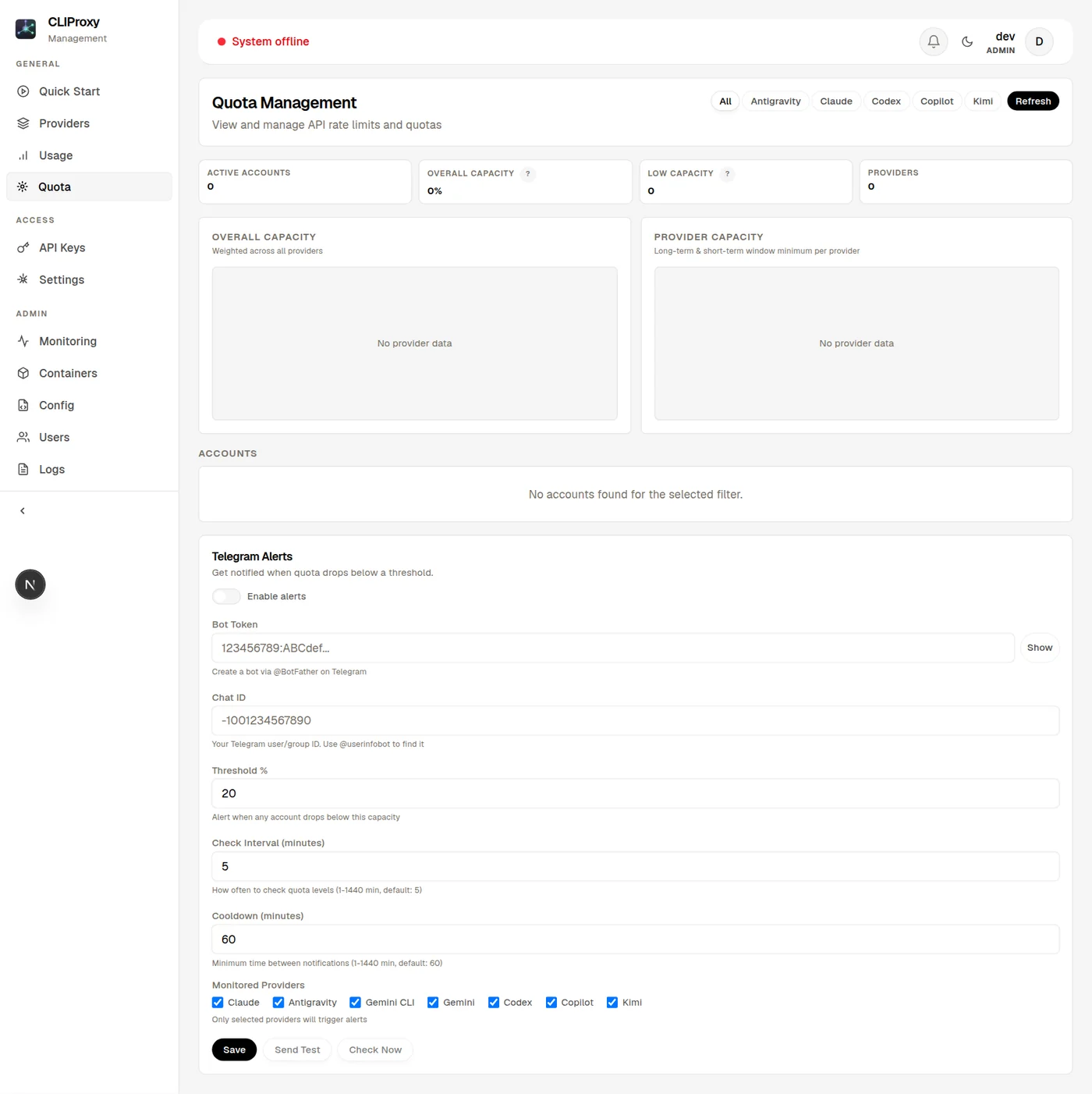Uncheck the Gemini CLI checkbox
Screen dimensions: 1092x1094
(x=355, y=1003)
